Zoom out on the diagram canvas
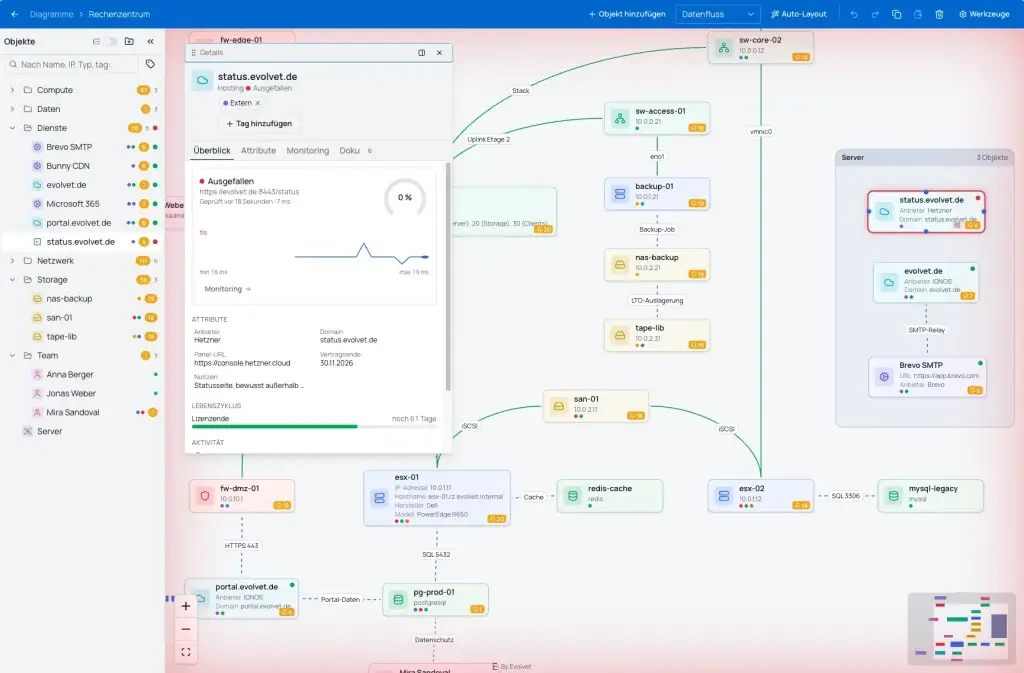Screen dimensions: 1024x673 pos(185,629)
